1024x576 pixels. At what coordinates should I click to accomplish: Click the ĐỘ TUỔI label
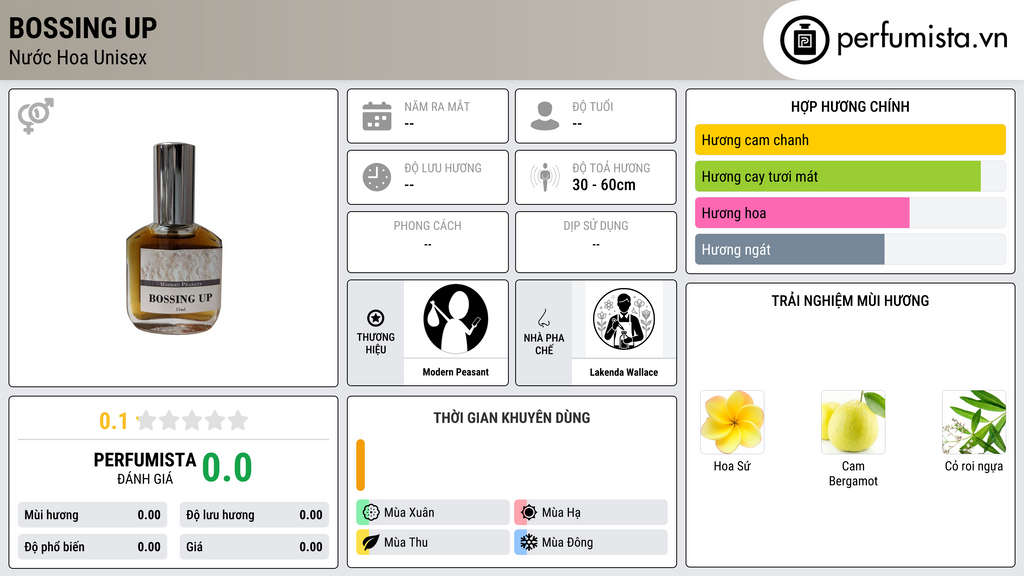[593, 106]
